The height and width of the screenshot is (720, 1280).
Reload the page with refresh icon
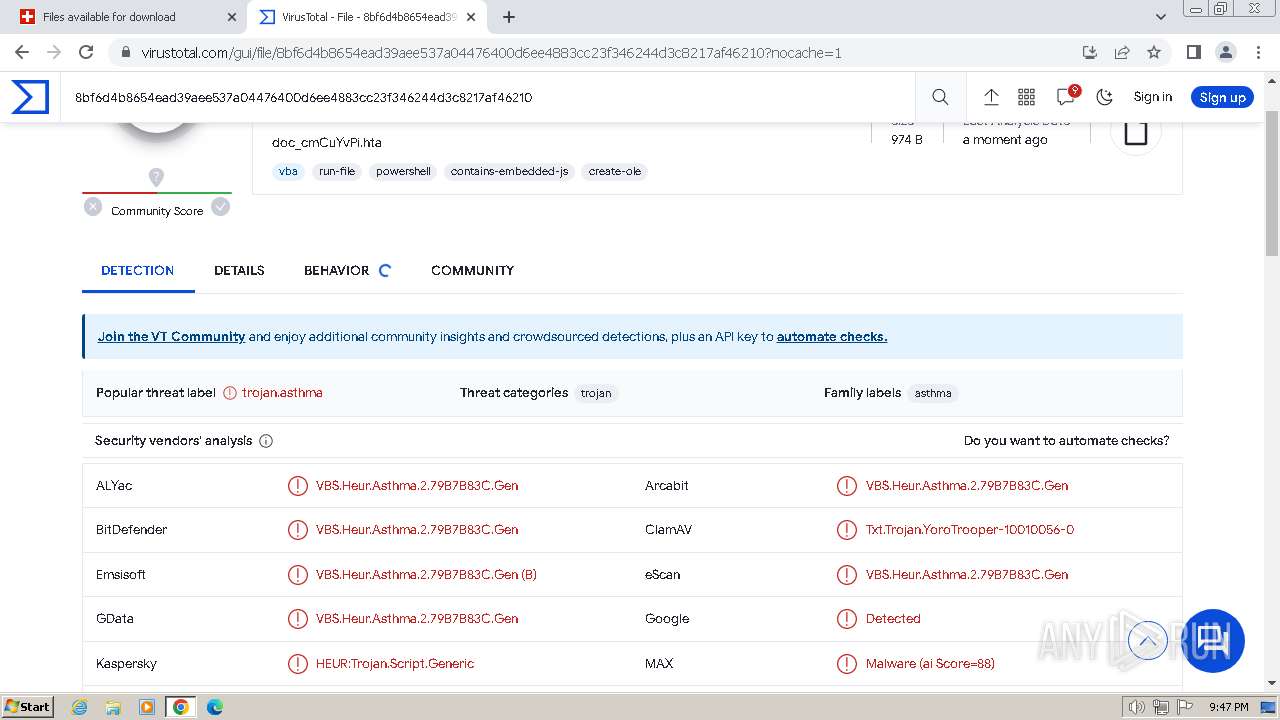[86, 52]
